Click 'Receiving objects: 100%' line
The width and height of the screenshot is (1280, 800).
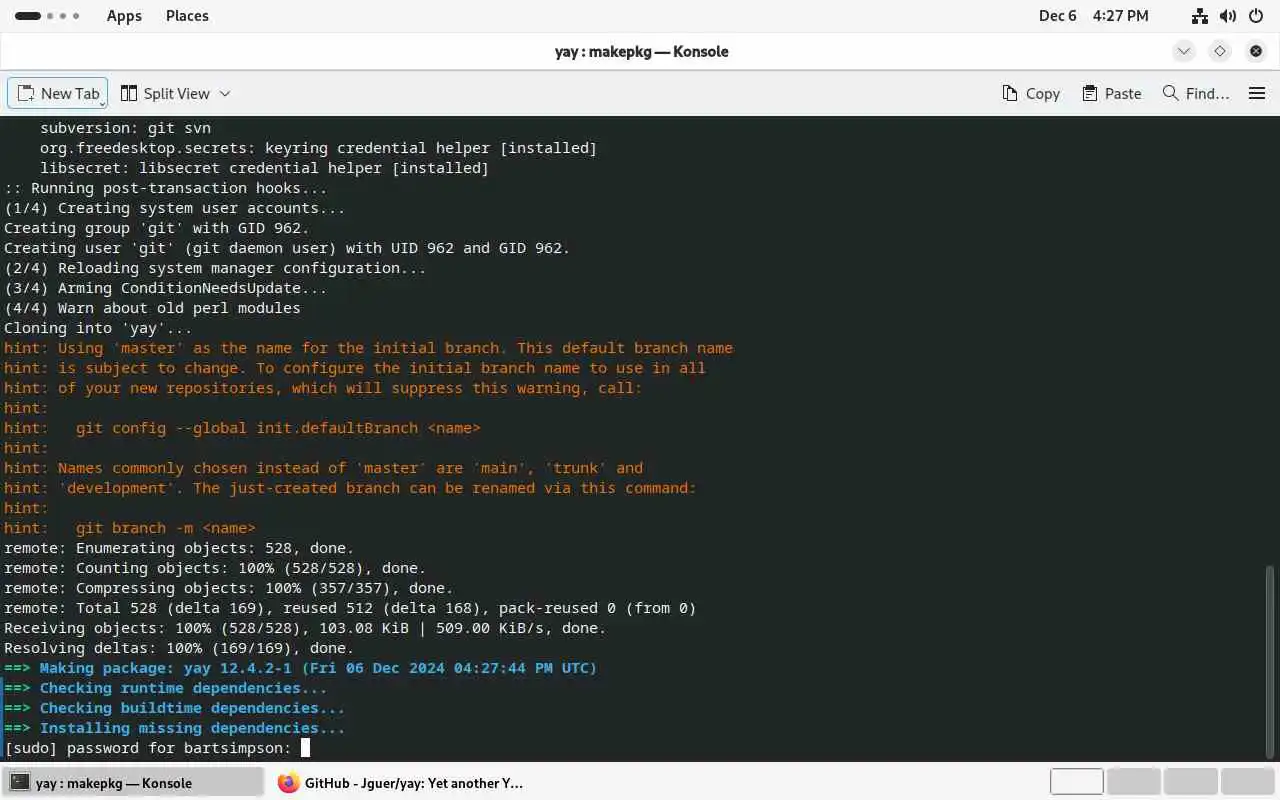(x=305, y=628)
